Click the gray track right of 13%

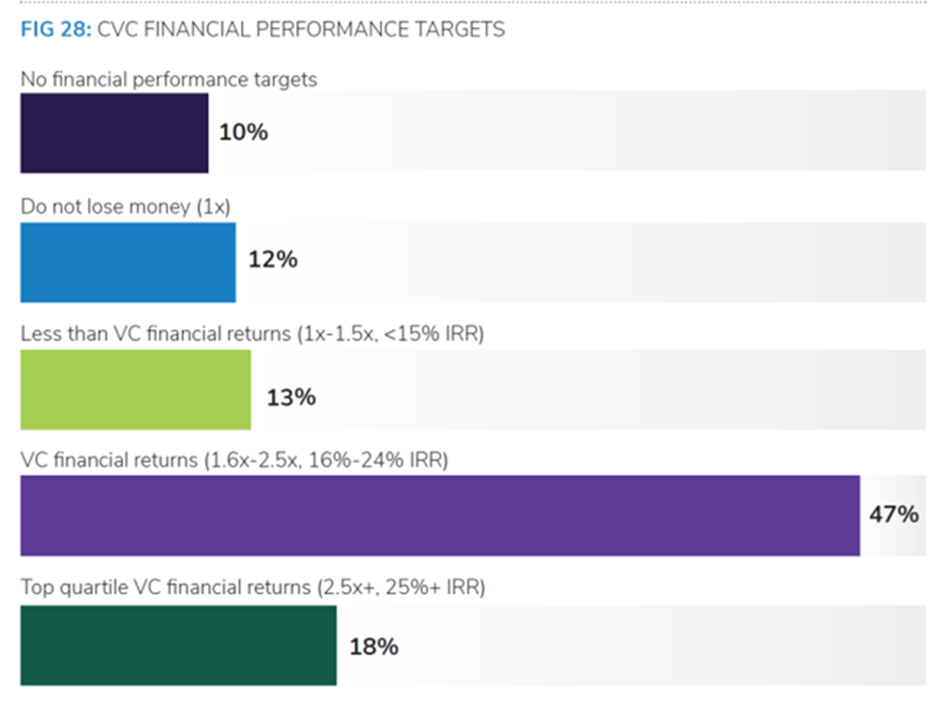620,389
